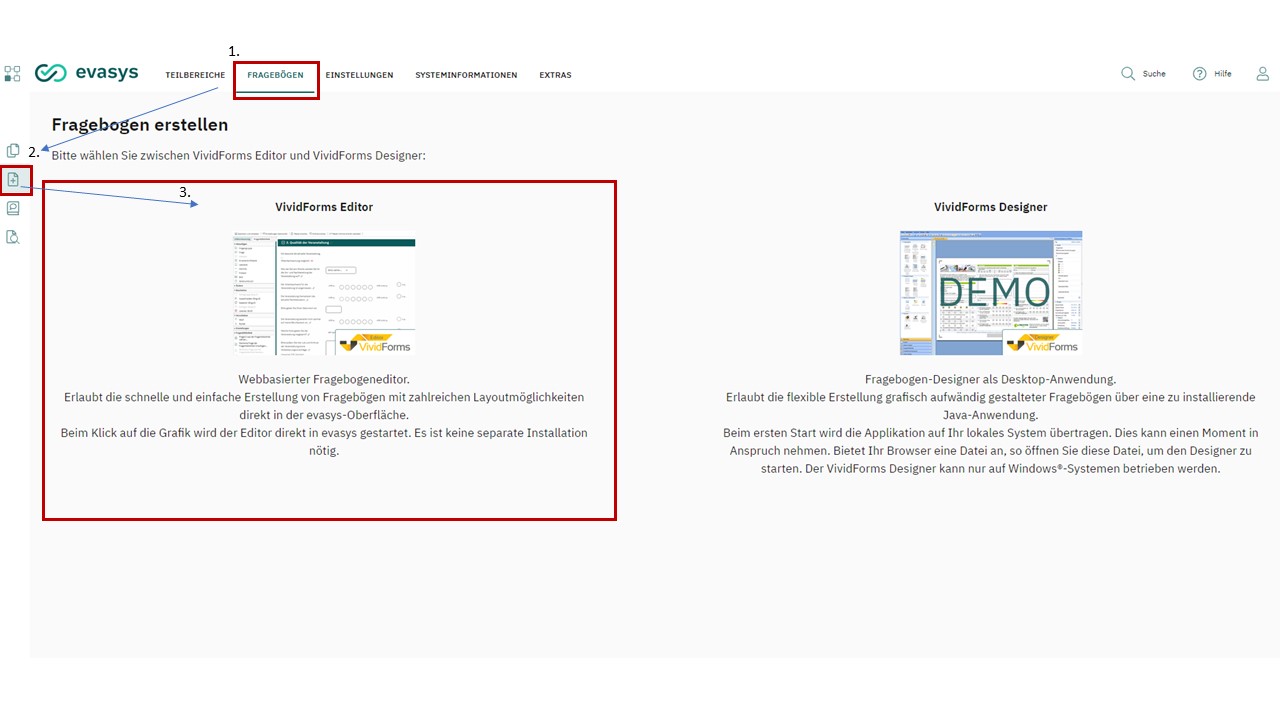Click the 'Fragebogen-Designer als Desktop-Anwendung.' line

(991, 379)
